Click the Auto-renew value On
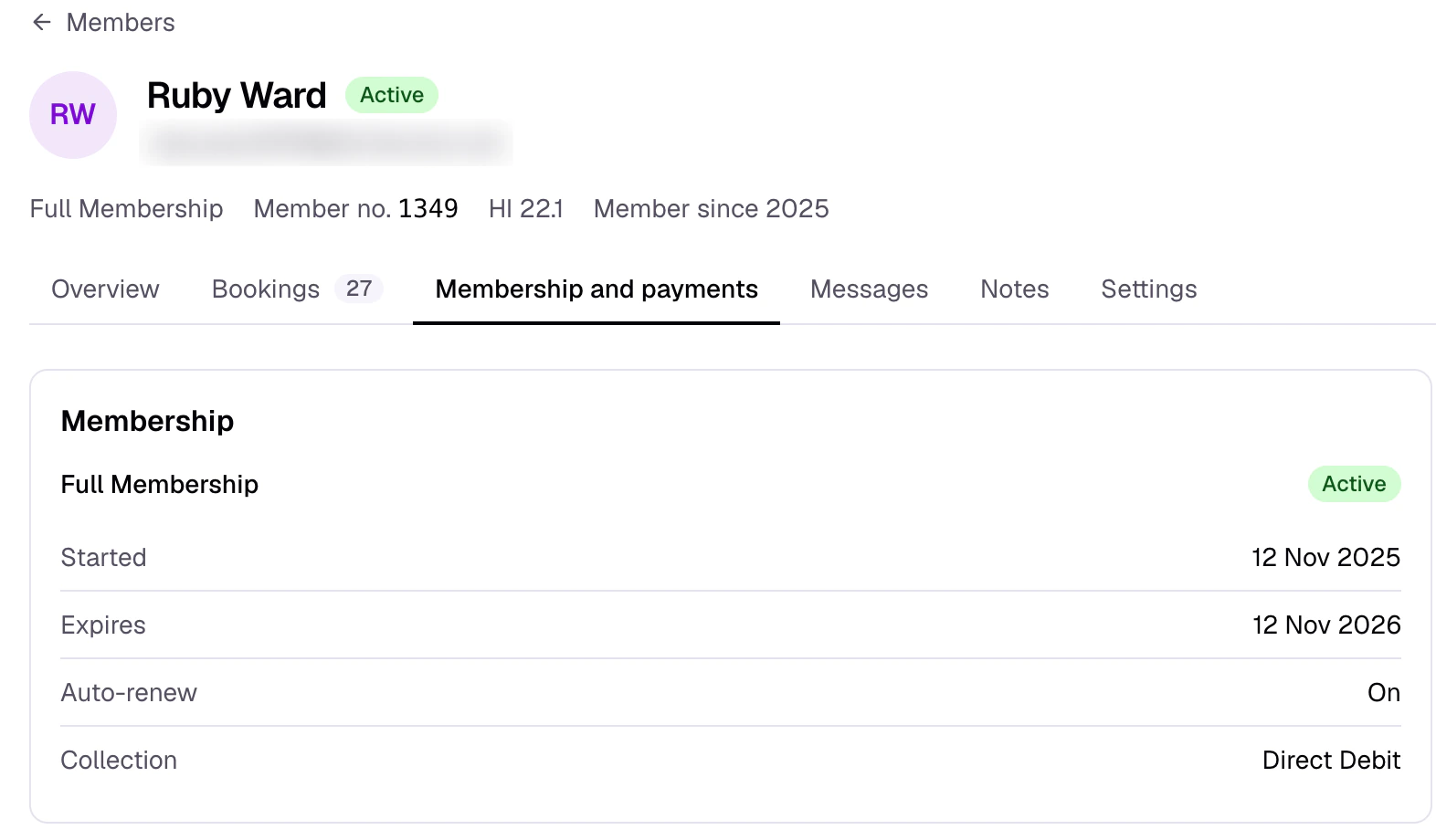The height and width of the screenshot is (840, 1436). (x=1383, y=693)
